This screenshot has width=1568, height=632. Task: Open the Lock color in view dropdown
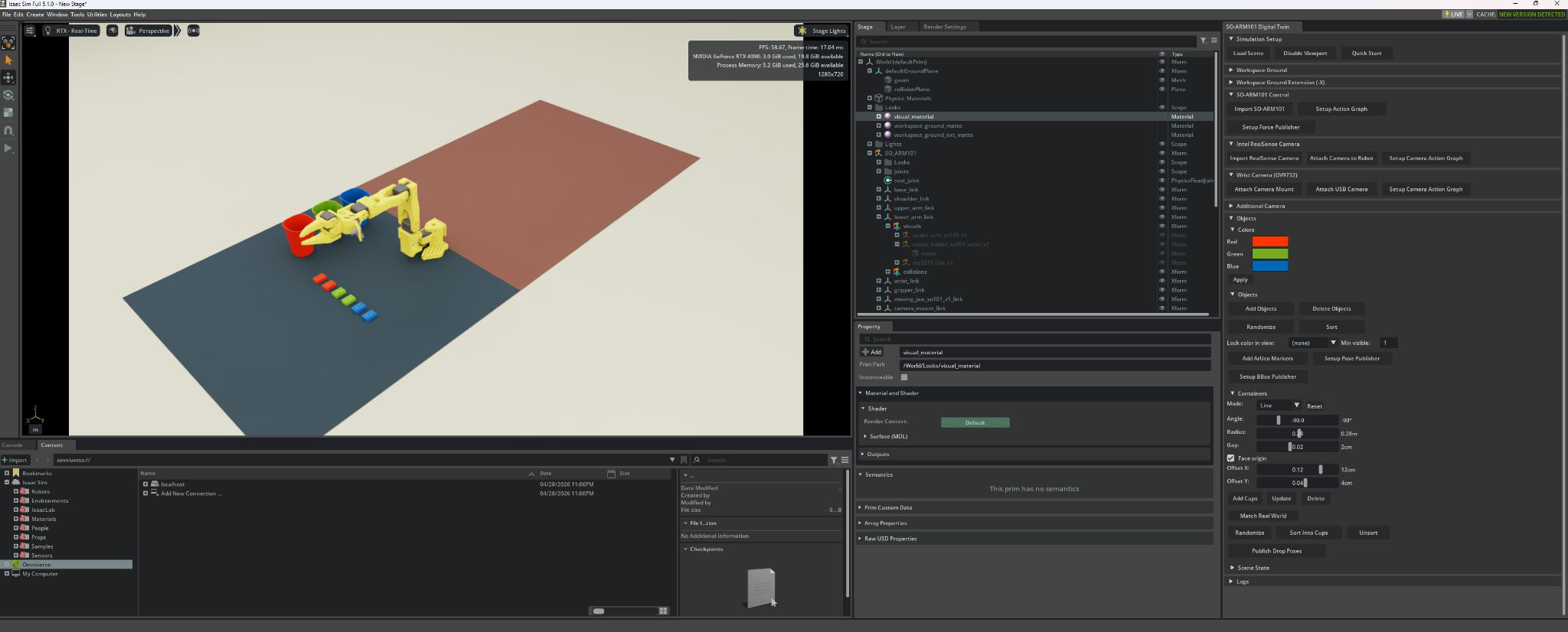coord(1312,343)
